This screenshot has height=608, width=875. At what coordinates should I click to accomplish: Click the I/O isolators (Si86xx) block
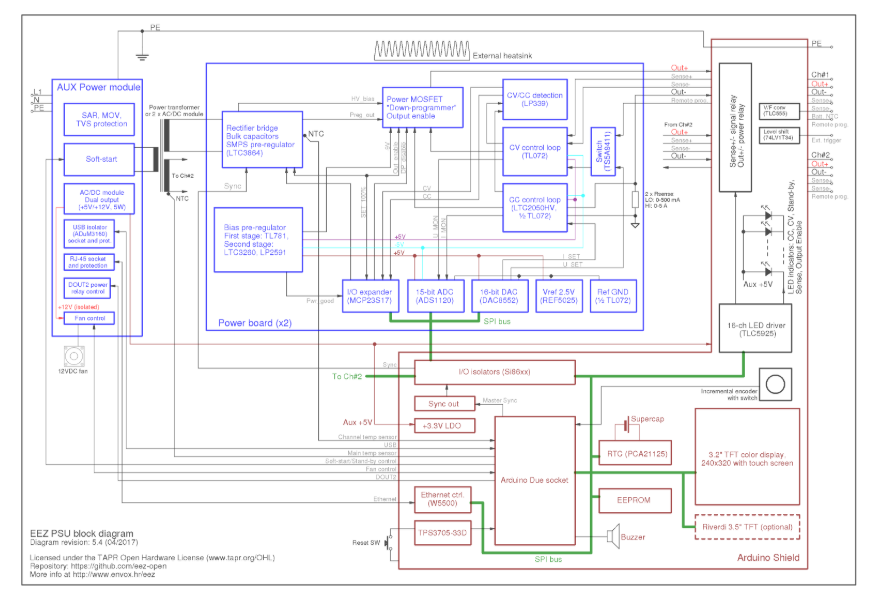495,372
